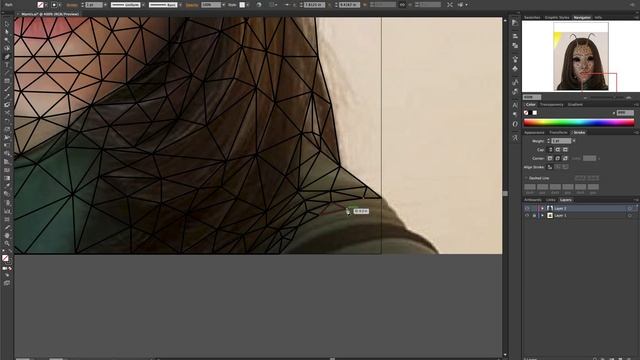Open the Stroke weight dropdown in Stroke panel
Viewport: 640px width, 360px height.
[574, 141]
